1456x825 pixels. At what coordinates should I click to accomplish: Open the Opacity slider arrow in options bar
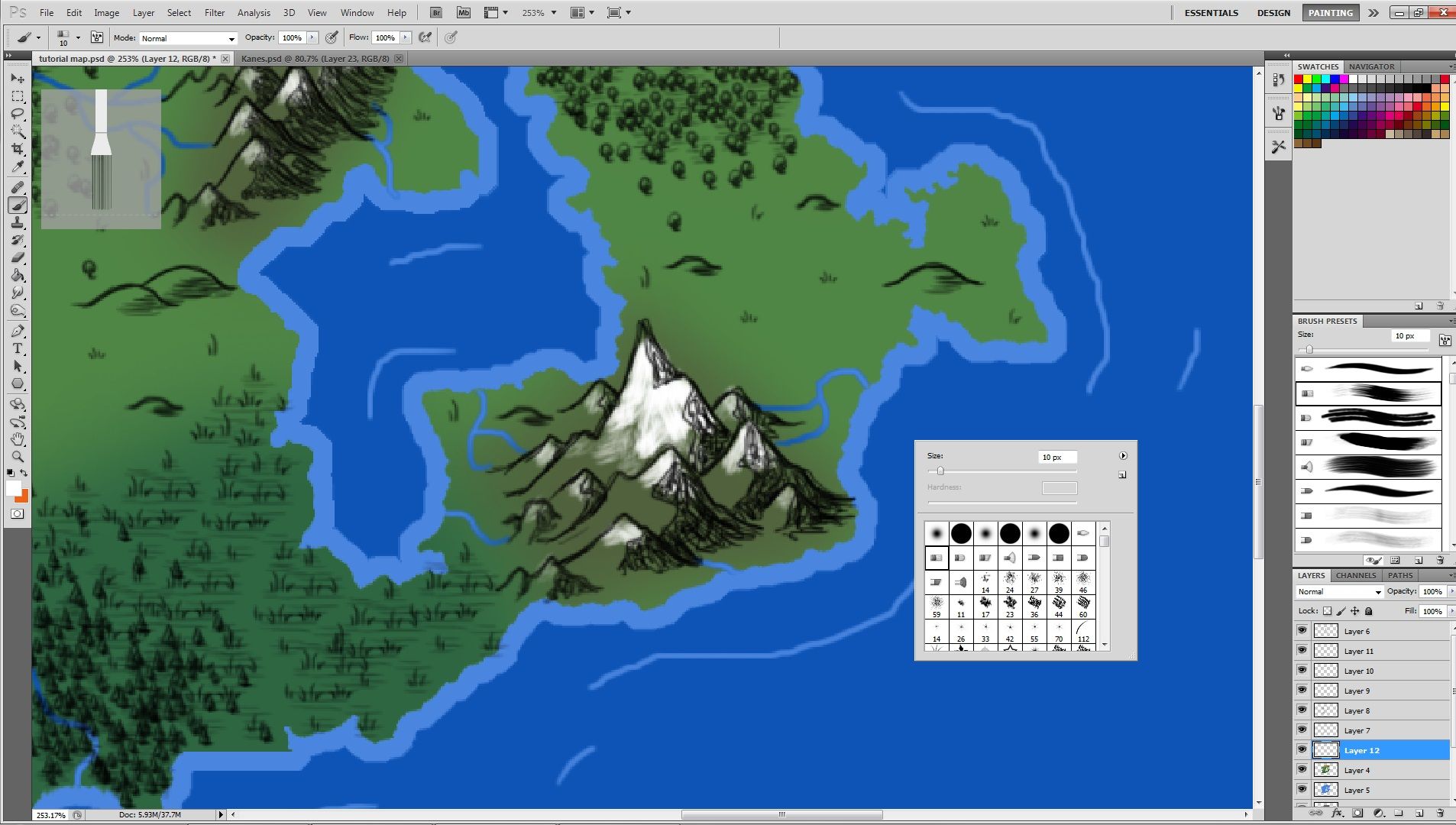[312, 37]
